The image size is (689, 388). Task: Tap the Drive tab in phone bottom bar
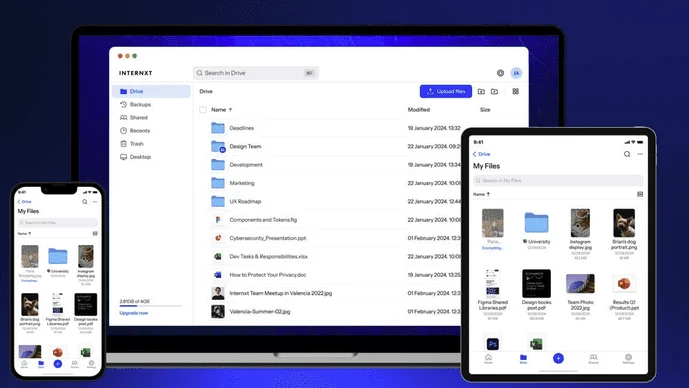[41, 364]
